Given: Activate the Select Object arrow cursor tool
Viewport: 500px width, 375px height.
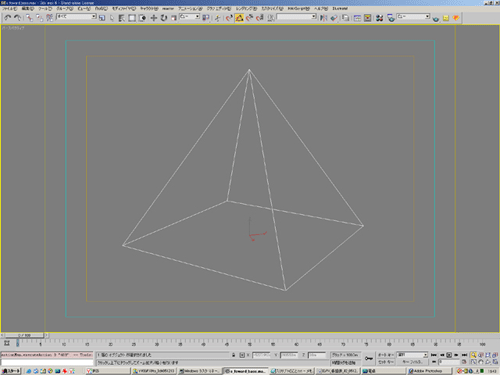Looking at the screenshot, I should [x=112, y=18].
